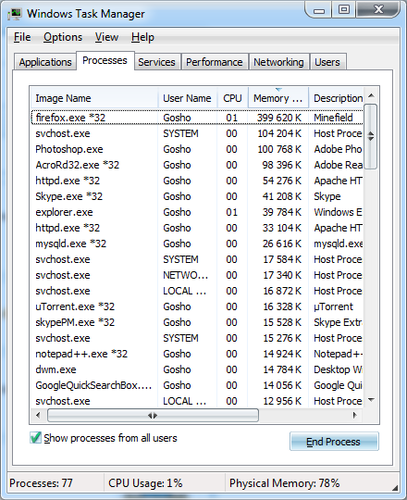Open the Performance tab
The height and width of the screenshot is (500, 407).
214,62
